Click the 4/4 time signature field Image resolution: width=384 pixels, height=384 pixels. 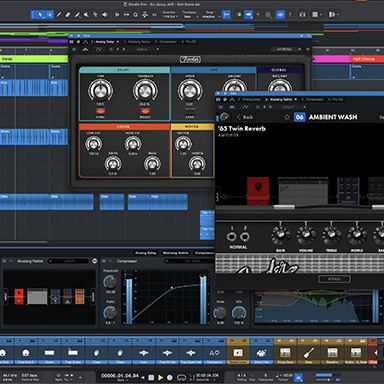tap(242, 375)
